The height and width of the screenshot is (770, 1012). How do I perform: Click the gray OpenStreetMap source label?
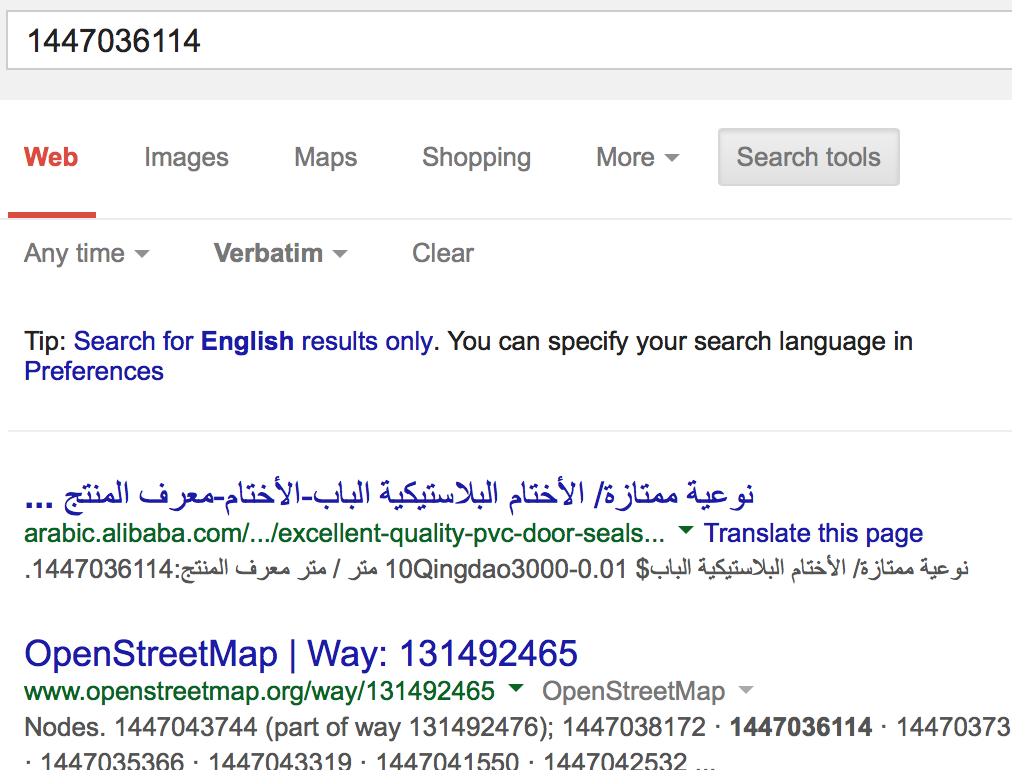(x=633, y=691)
